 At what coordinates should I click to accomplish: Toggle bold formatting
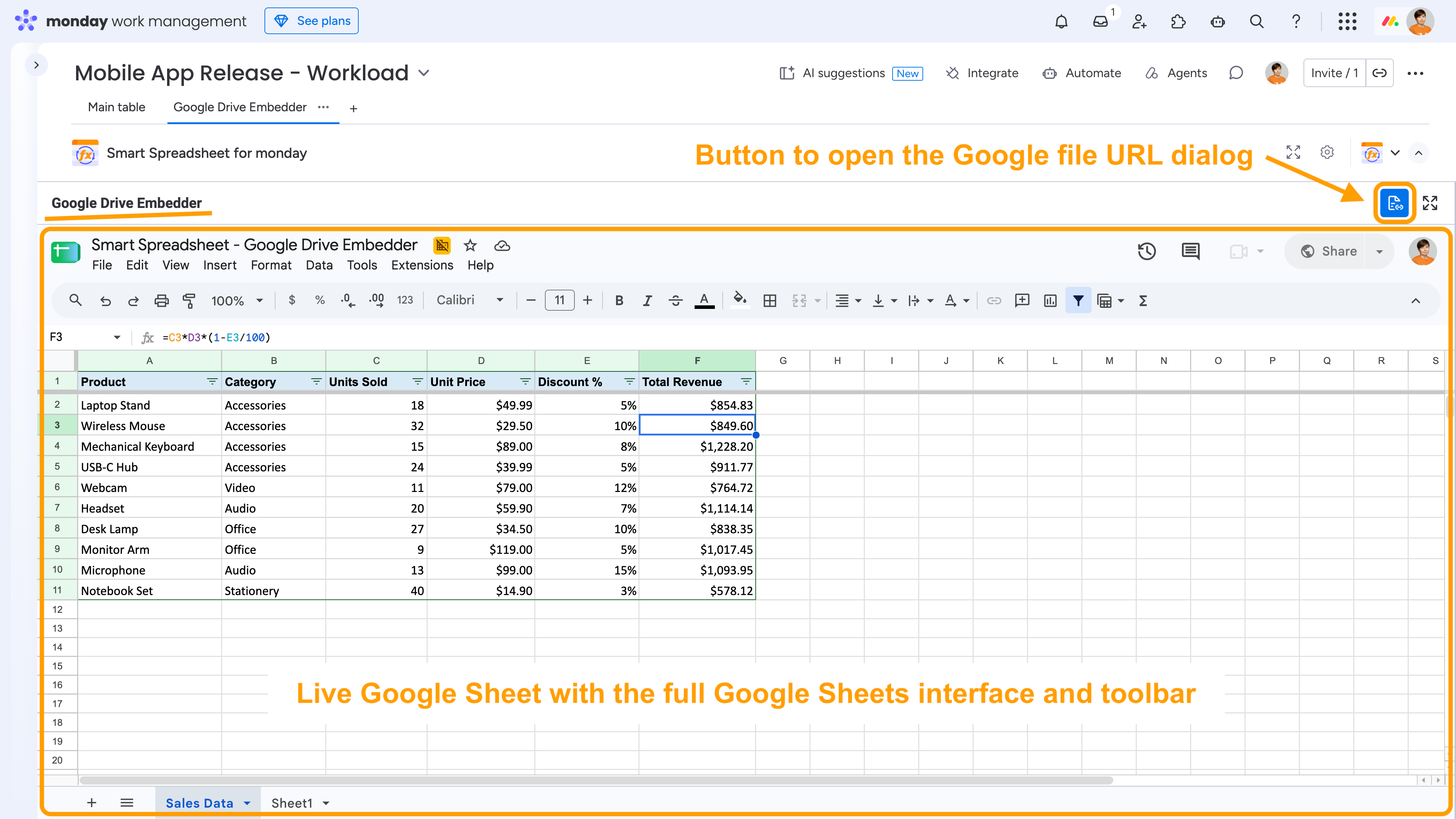[619, 301]
